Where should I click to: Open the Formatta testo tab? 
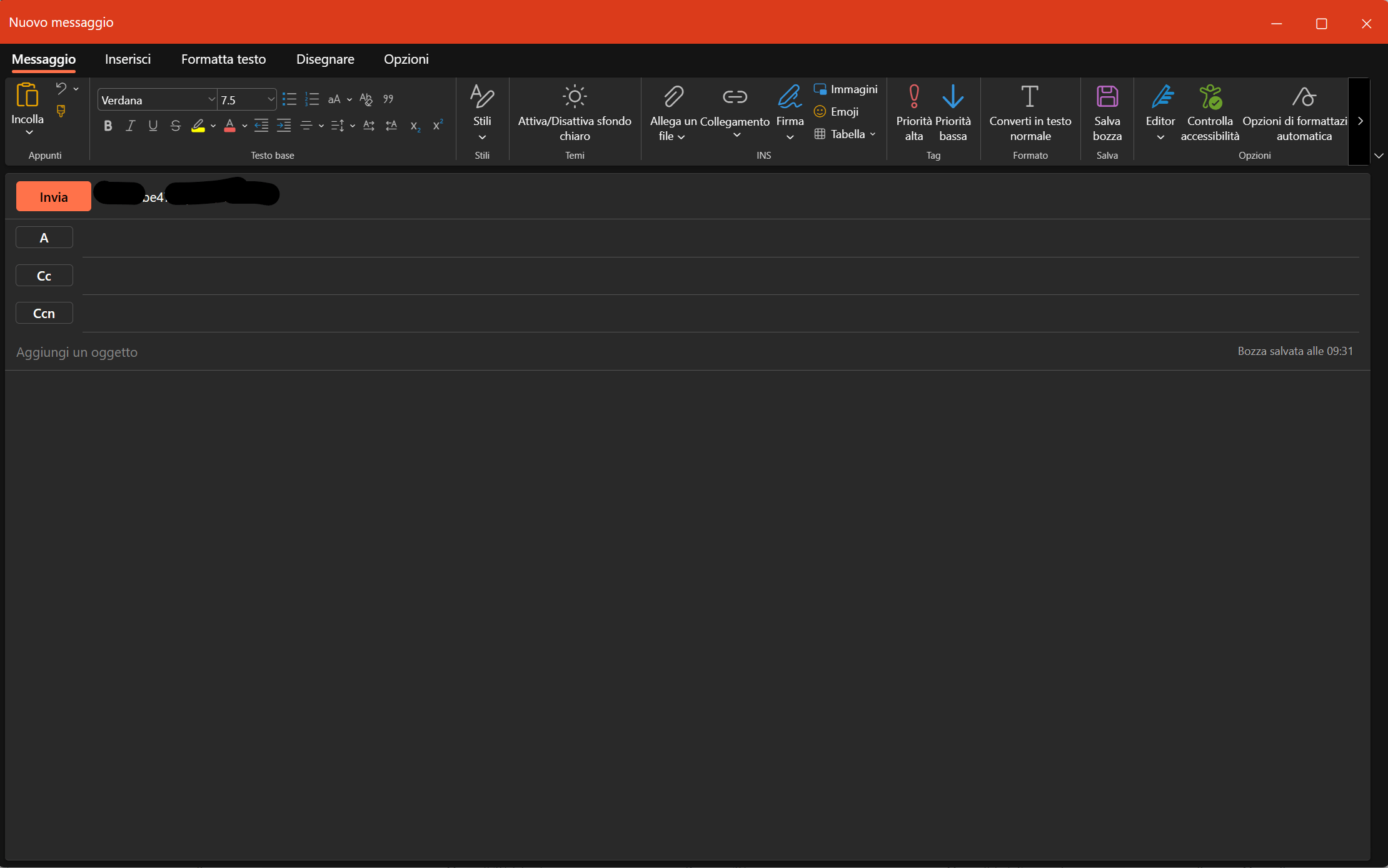[223, 59]
